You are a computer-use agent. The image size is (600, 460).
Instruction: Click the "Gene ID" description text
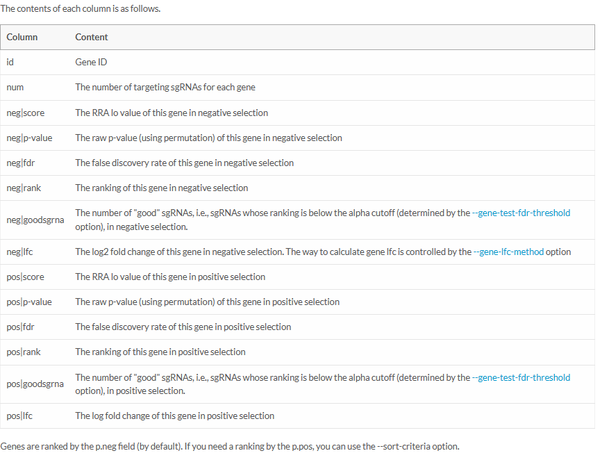[91, 63]
